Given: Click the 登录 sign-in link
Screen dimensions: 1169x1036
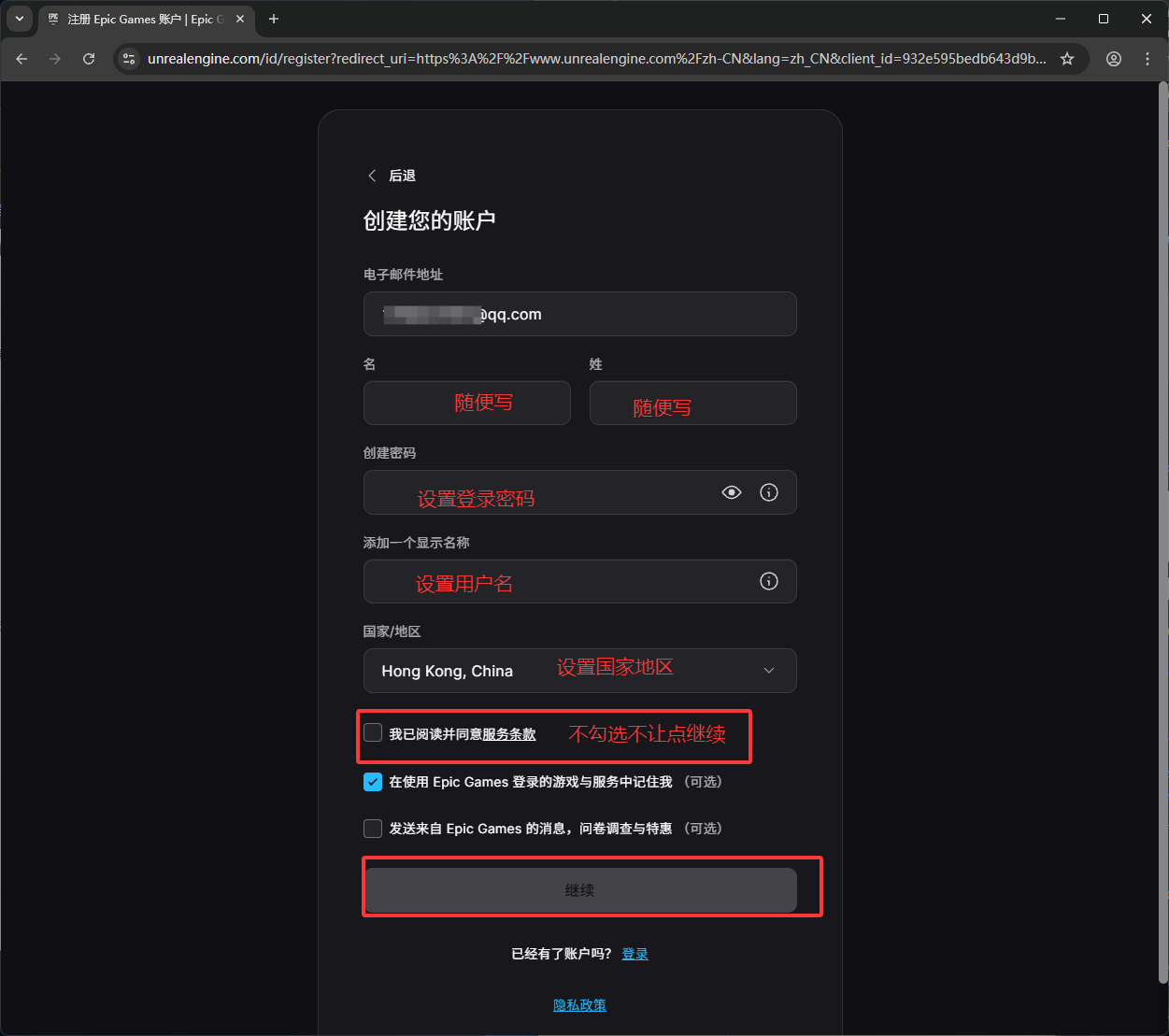Looking at the screenshot, I should click(x=634, y=954).
